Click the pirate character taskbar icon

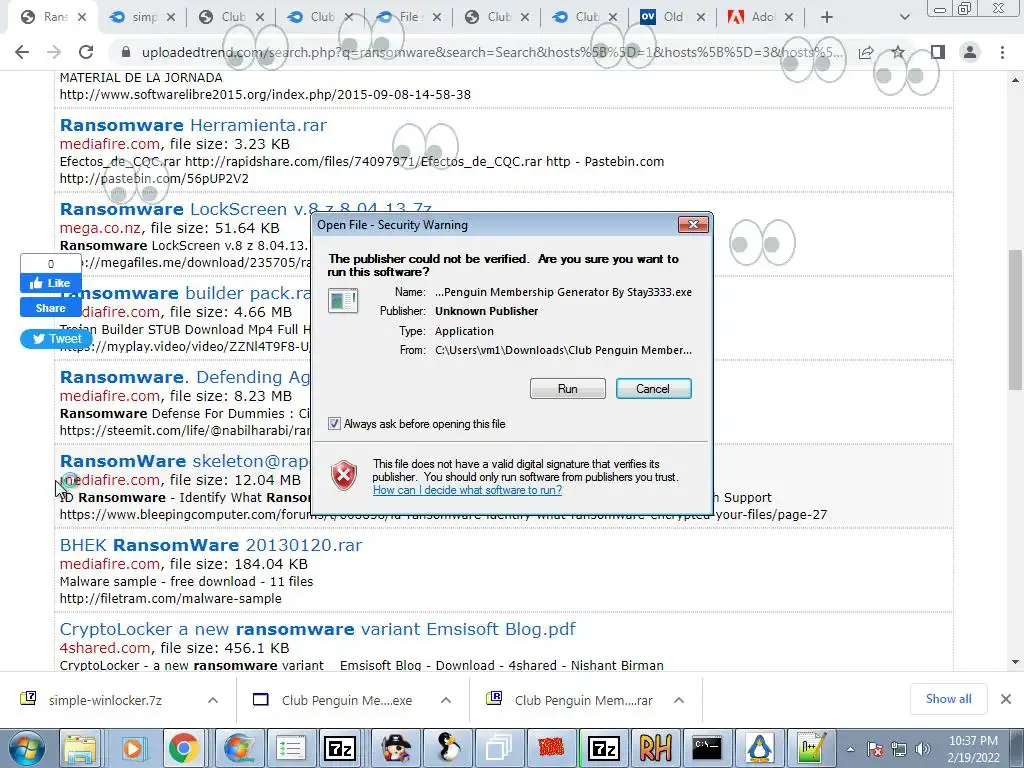pos(395,748)
